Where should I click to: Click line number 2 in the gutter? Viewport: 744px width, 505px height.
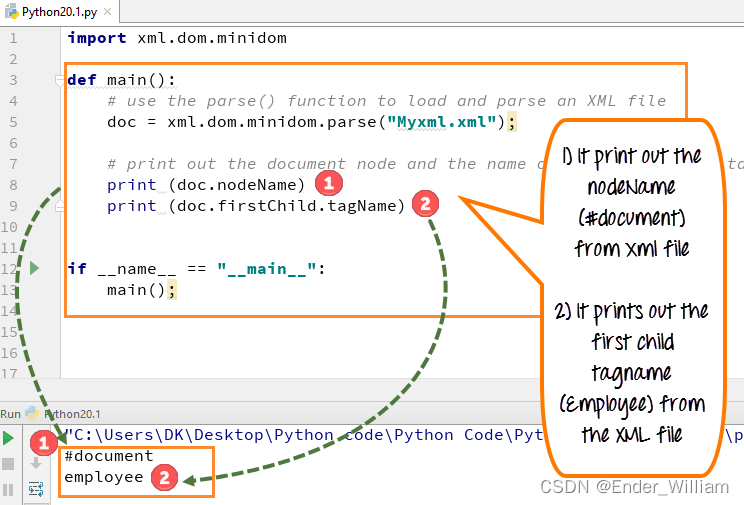(13, 59)
